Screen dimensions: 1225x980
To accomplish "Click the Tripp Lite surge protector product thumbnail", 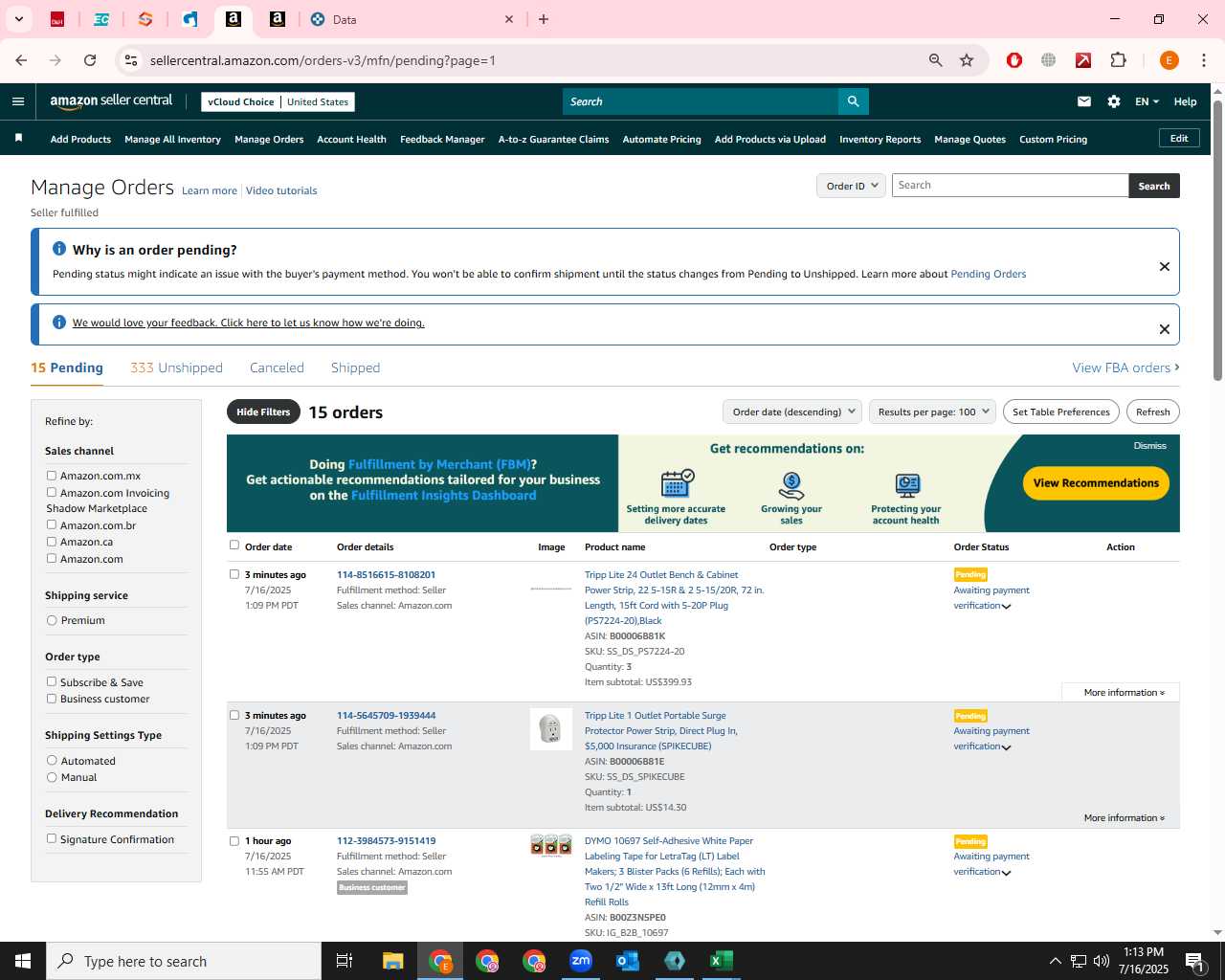I will pyautogui.click(x=551, y=729).
